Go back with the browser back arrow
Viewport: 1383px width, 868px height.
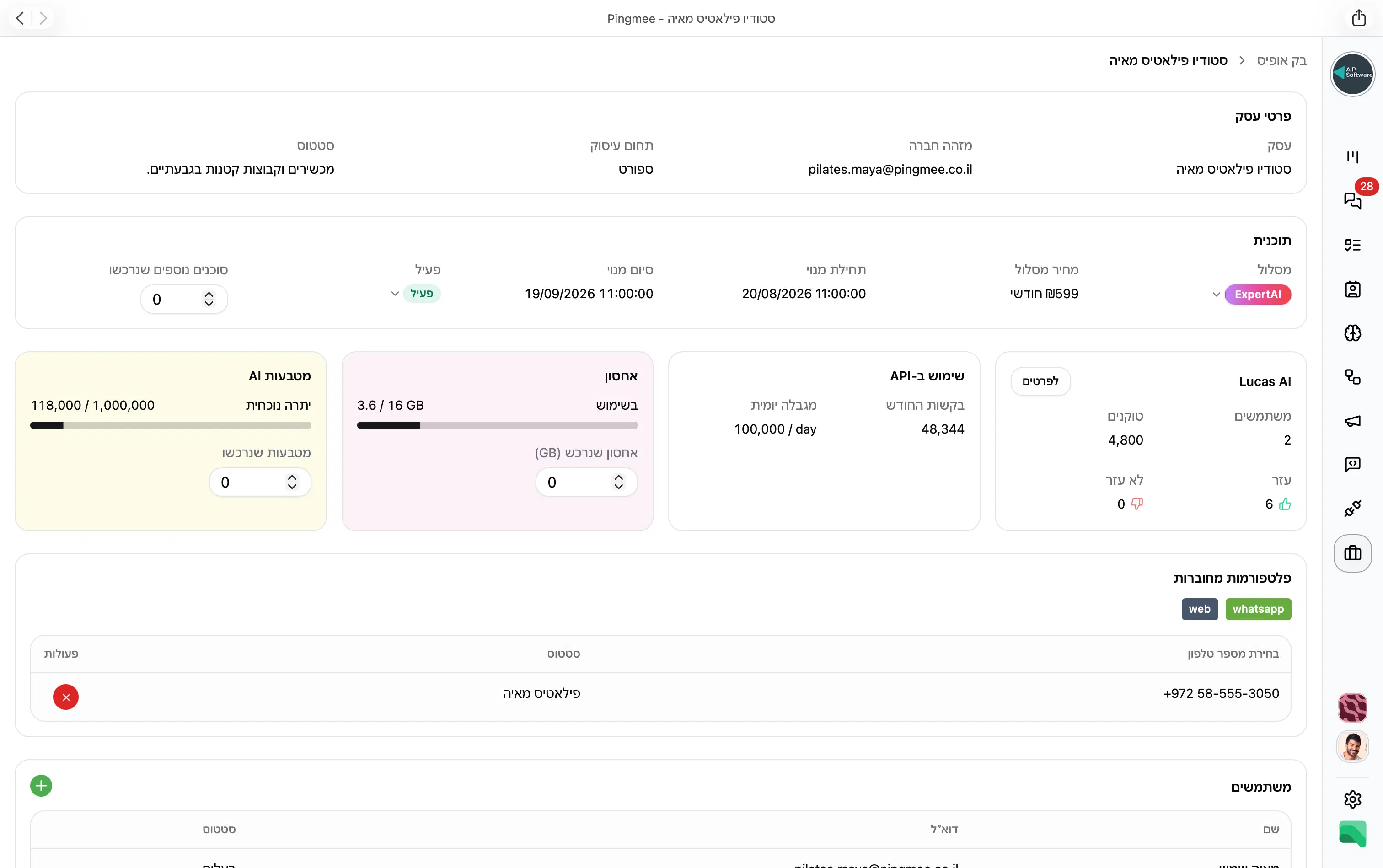pos(20,18)
